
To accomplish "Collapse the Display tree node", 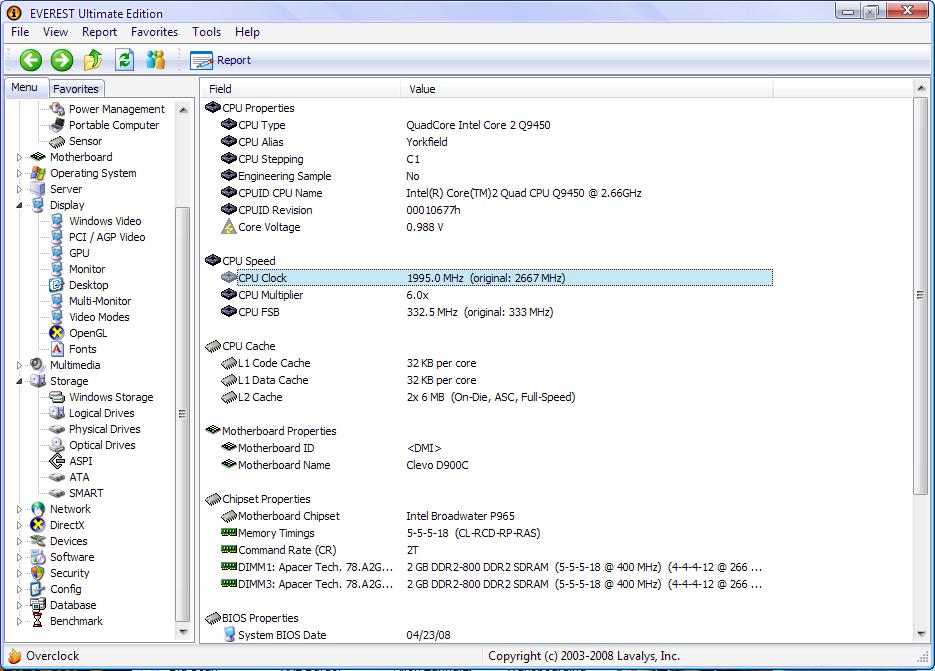I will coord(19,205).
